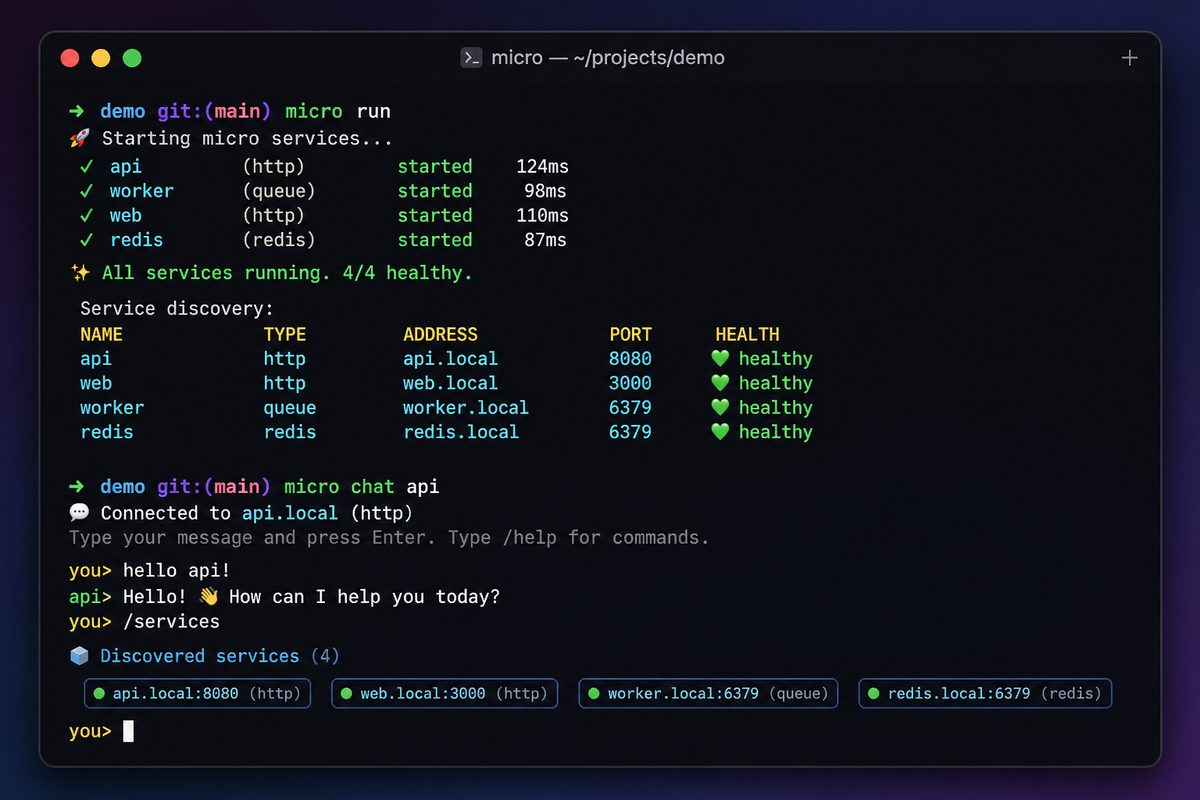The width and height of the screenshot is (1200, 800).
Task: Click the checkmark next to worker started
Action: (87, 191)
